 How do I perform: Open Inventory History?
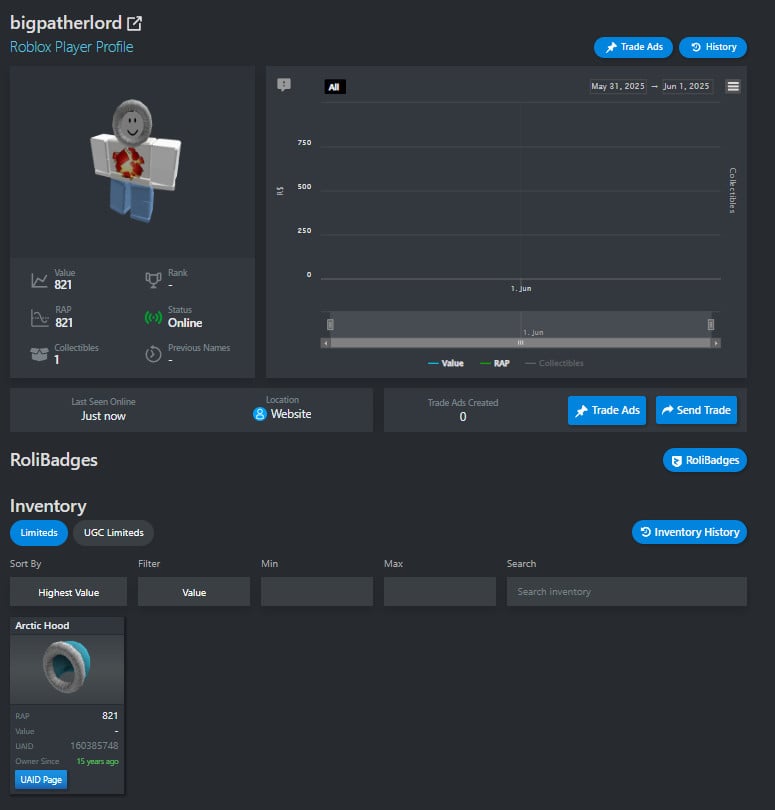(689, 532)
